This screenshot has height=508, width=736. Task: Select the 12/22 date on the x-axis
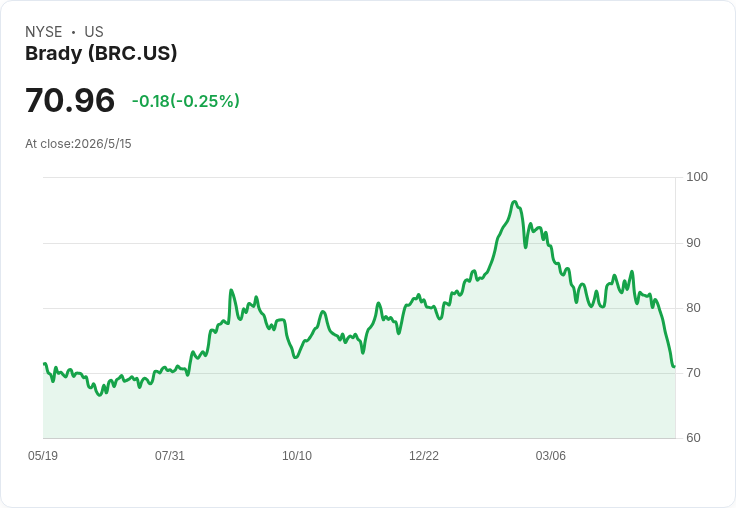tap(424, 455)
